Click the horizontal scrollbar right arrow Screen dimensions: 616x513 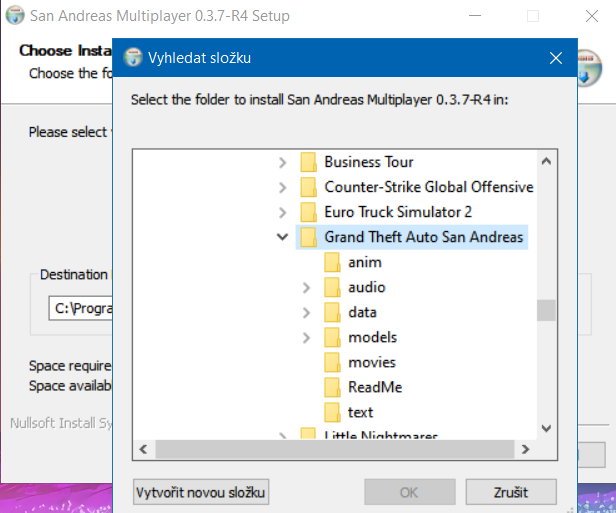525,449
